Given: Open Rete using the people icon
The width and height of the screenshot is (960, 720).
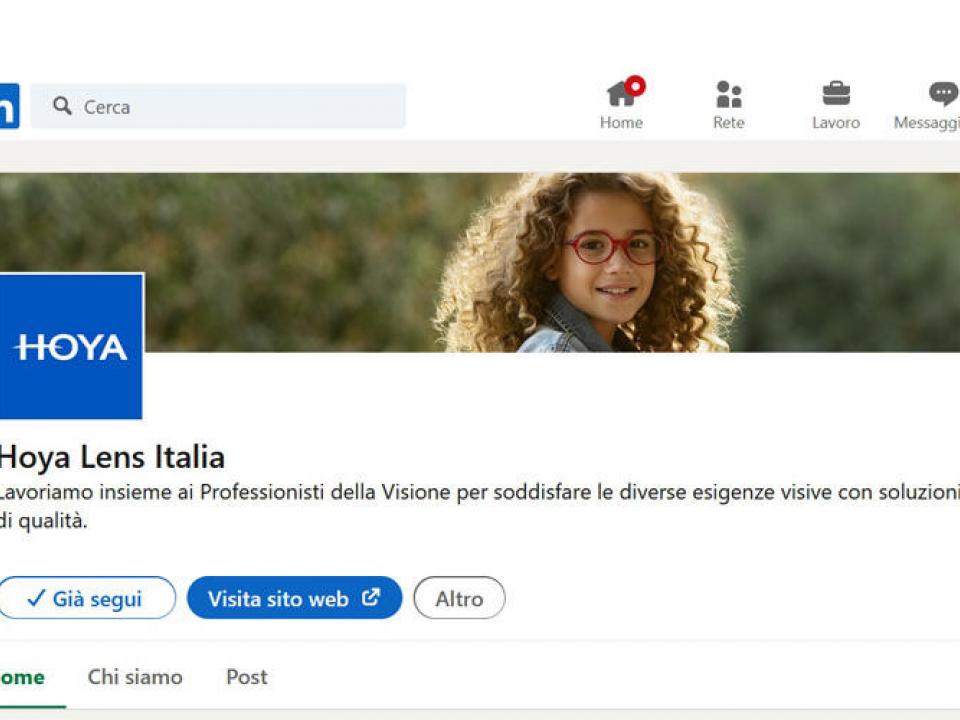Looking at the screenshot, I should click(x=728, y=95).
